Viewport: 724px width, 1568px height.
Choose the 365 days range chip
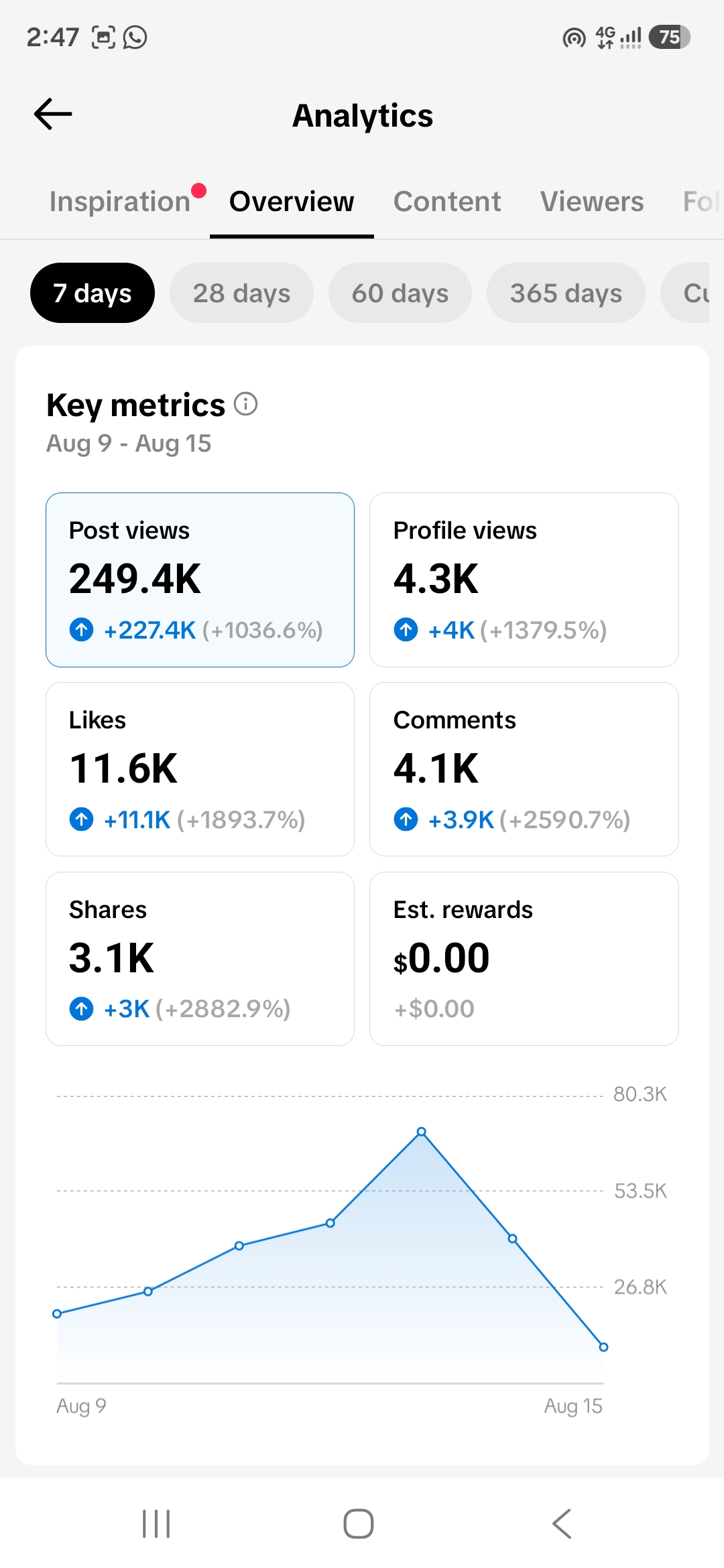pos(566,293)
